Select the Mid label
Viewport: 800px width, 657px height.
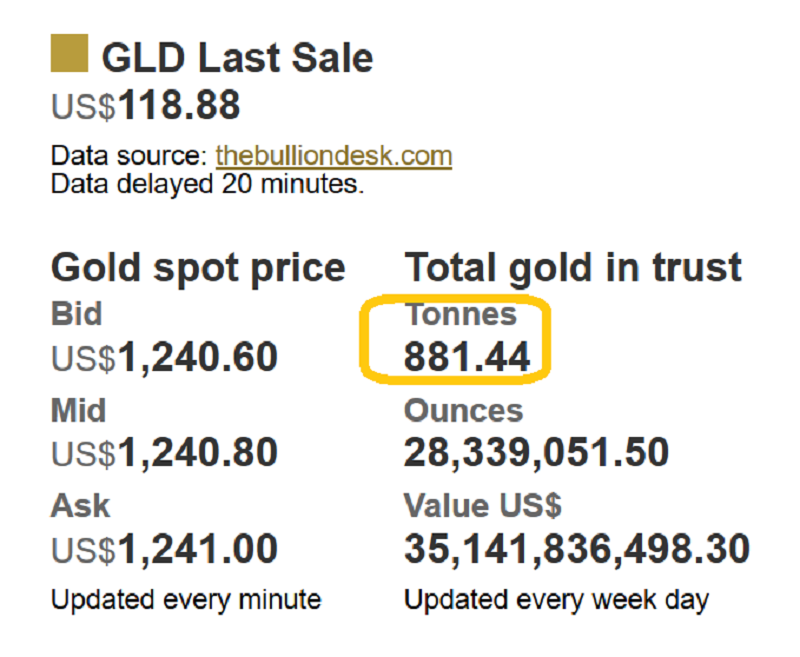pyautogui.click(x=79, y=410)
